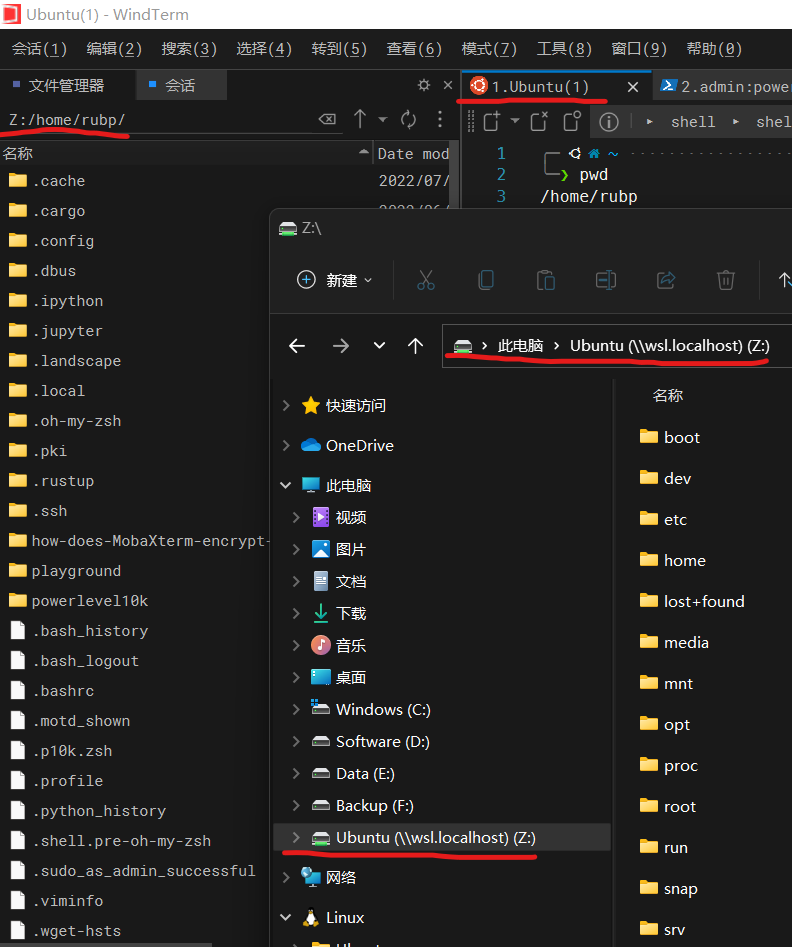Open the 转到(5) menu
This screenshot has width=792, height=947.
pos(339,48)
